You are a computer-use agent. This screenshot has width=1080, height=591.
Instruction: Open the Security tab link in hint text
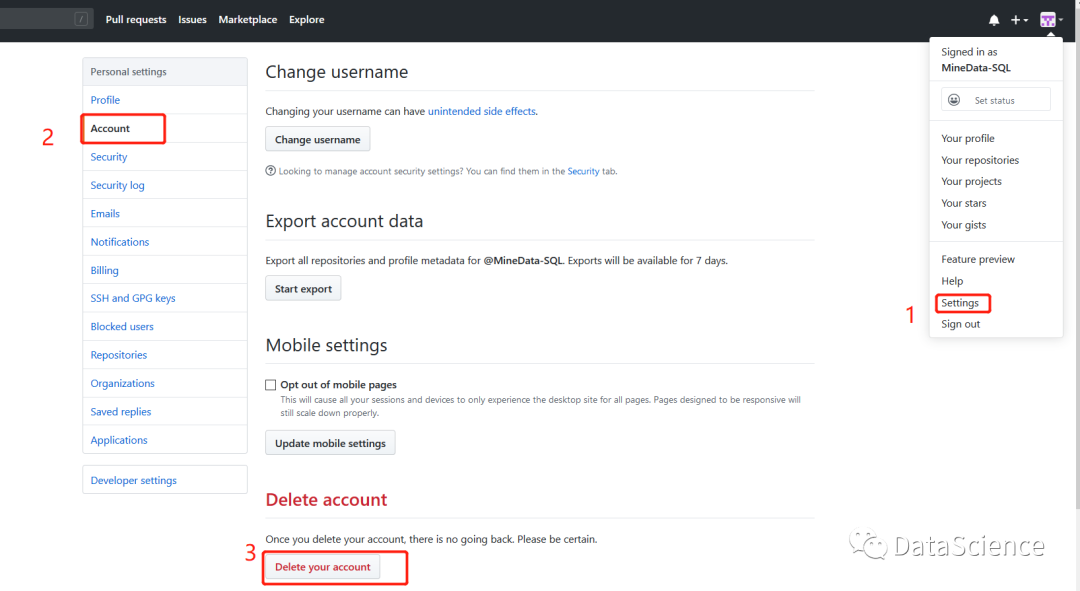coord(583,171)
